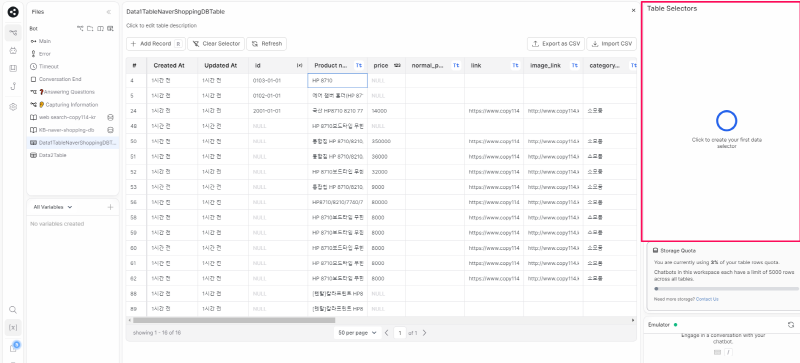This screenshot has height=363, width=800.
Task: Click the image_link column type icon
Action: pyautogui.click(x=574, y=65)
